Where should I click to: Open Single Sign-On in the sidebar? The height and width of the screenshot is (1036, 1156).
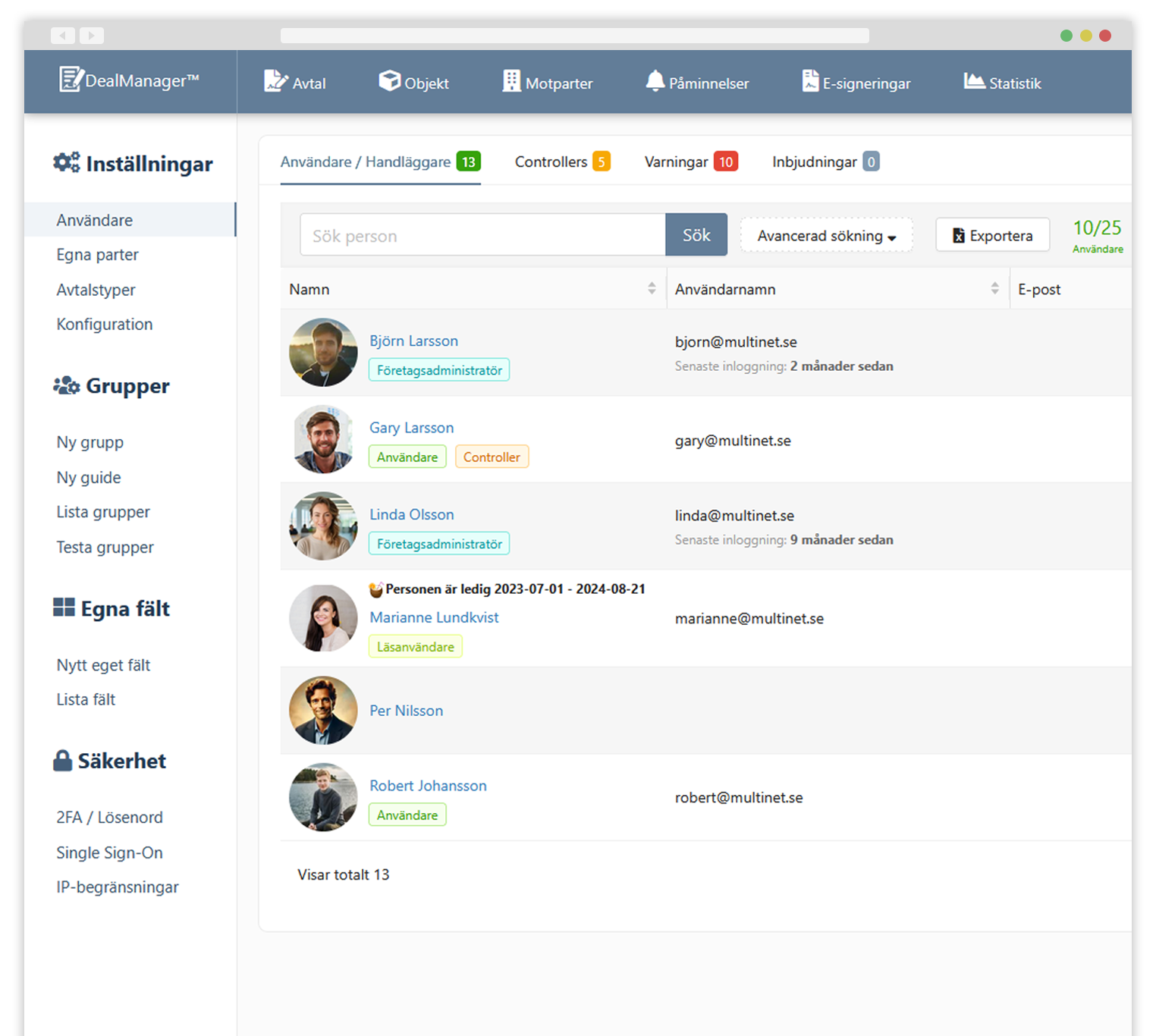pyautogui.click(x=109, y=852)
